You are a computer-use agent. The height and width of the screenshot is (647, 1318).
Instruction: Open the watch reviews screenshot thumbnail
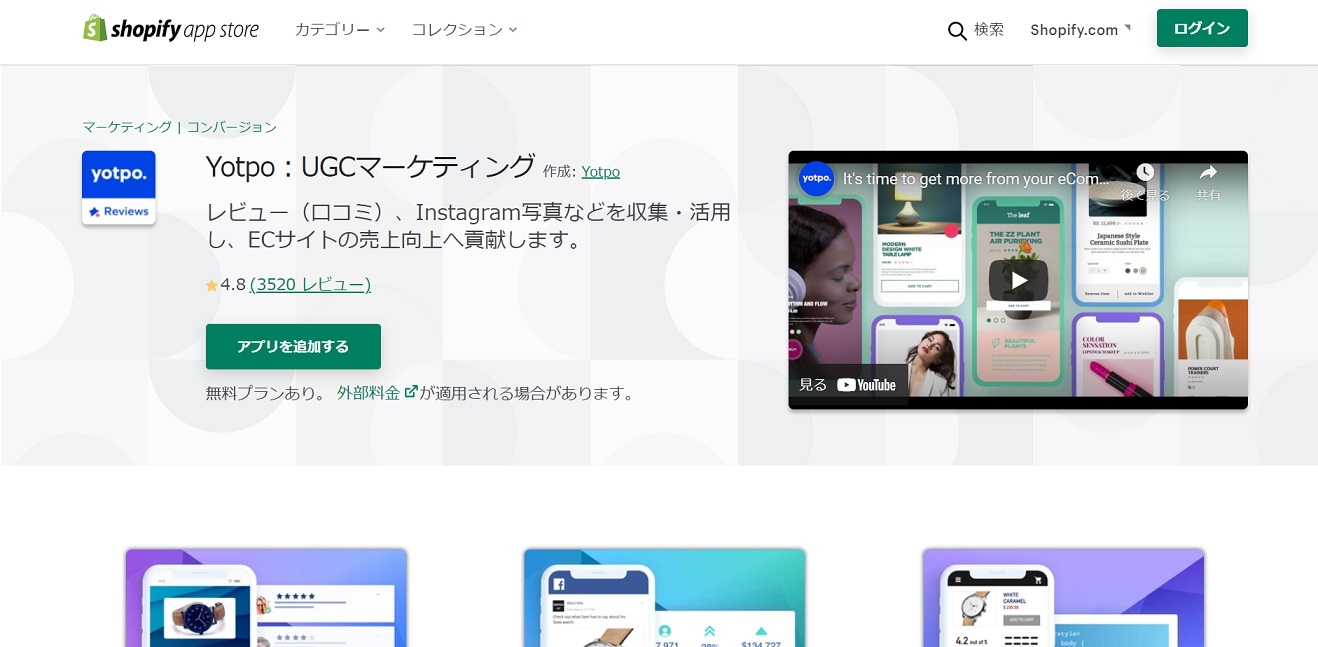[266, 597]
